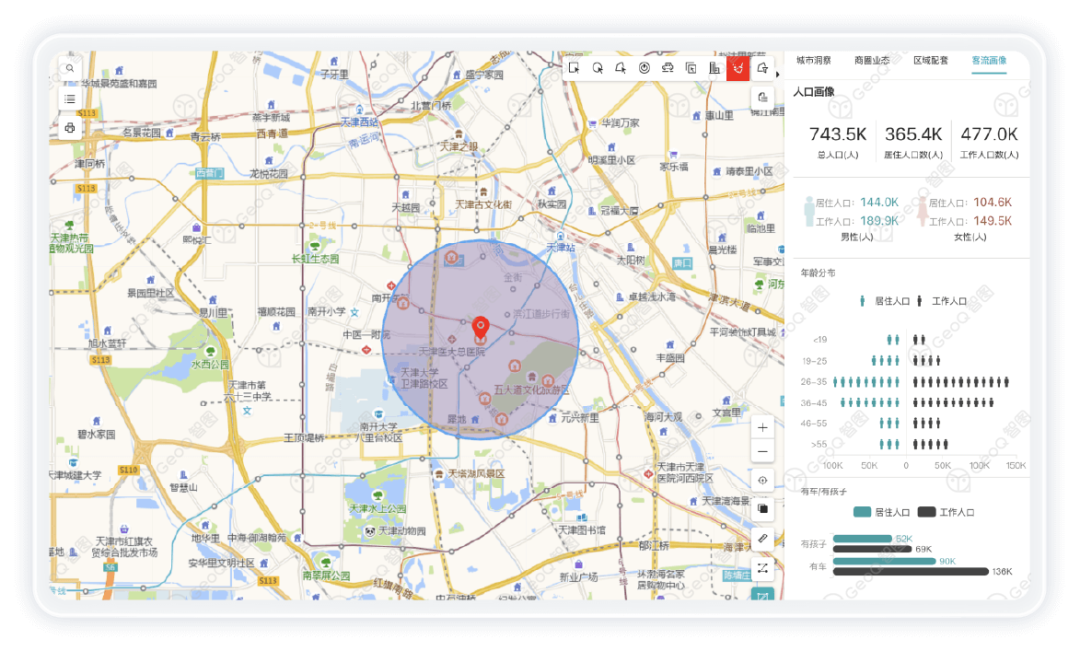Click the red location pin marker
Viewport: 1080px width, 651px height.
[x=480, y=327]
